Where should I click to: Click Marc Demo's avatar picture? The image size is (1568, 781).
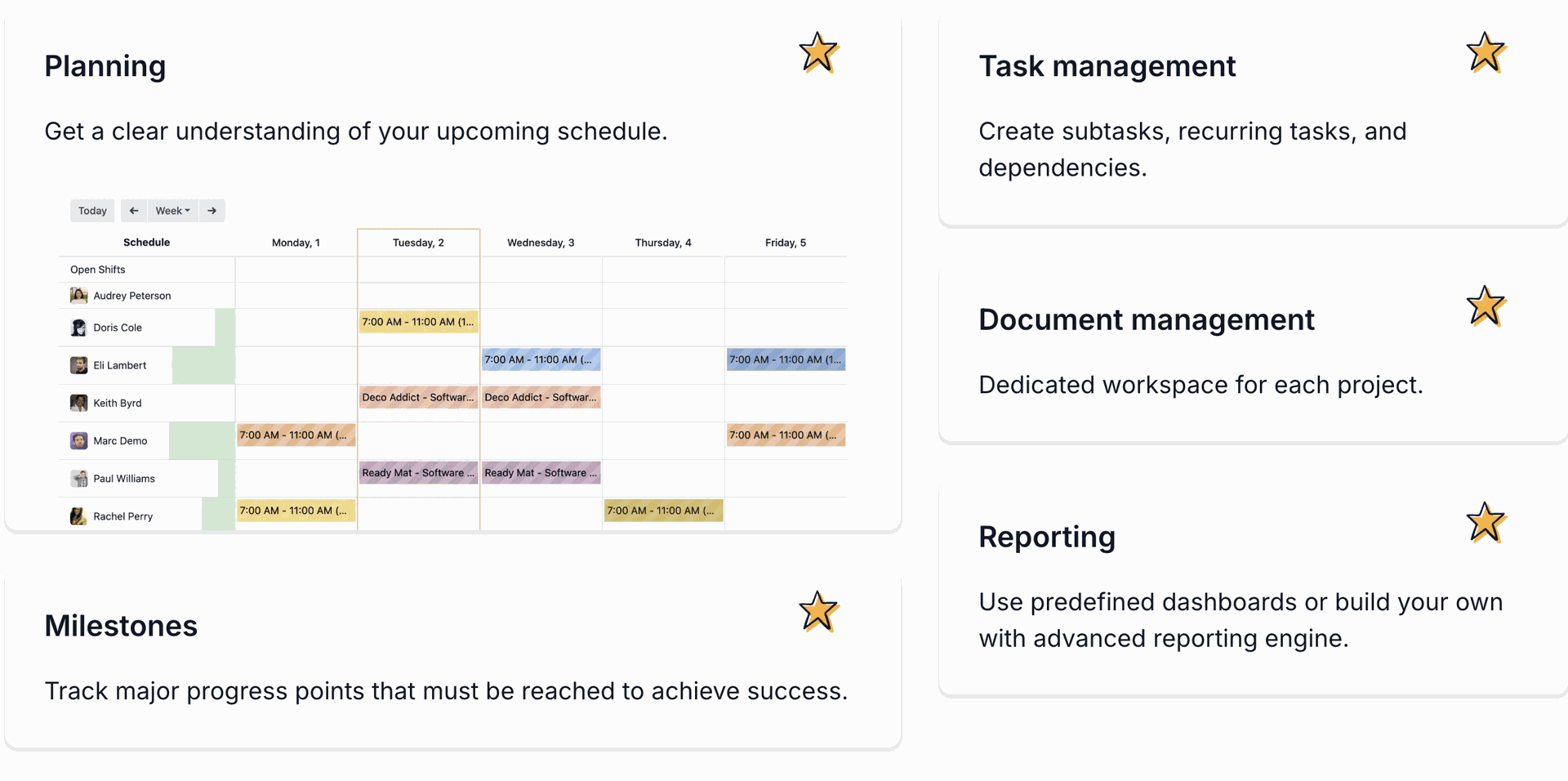[x=78, y=441]
